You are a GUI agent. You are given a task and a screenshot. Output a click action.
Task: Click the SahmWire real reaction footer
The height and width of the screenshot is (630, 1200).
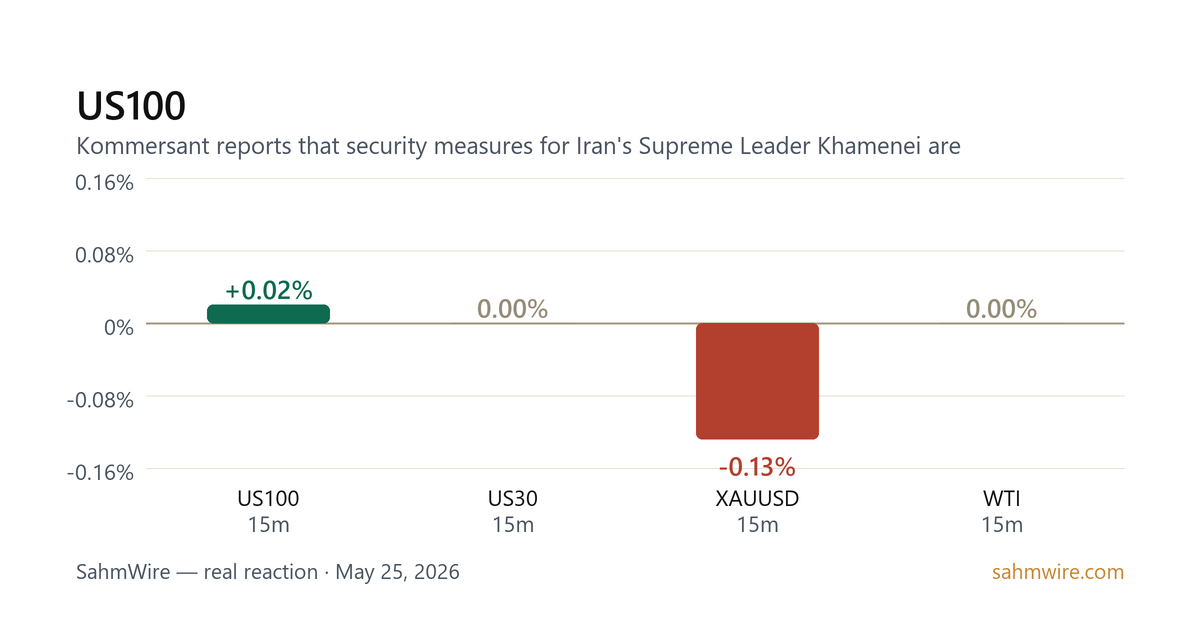point(268,573)
